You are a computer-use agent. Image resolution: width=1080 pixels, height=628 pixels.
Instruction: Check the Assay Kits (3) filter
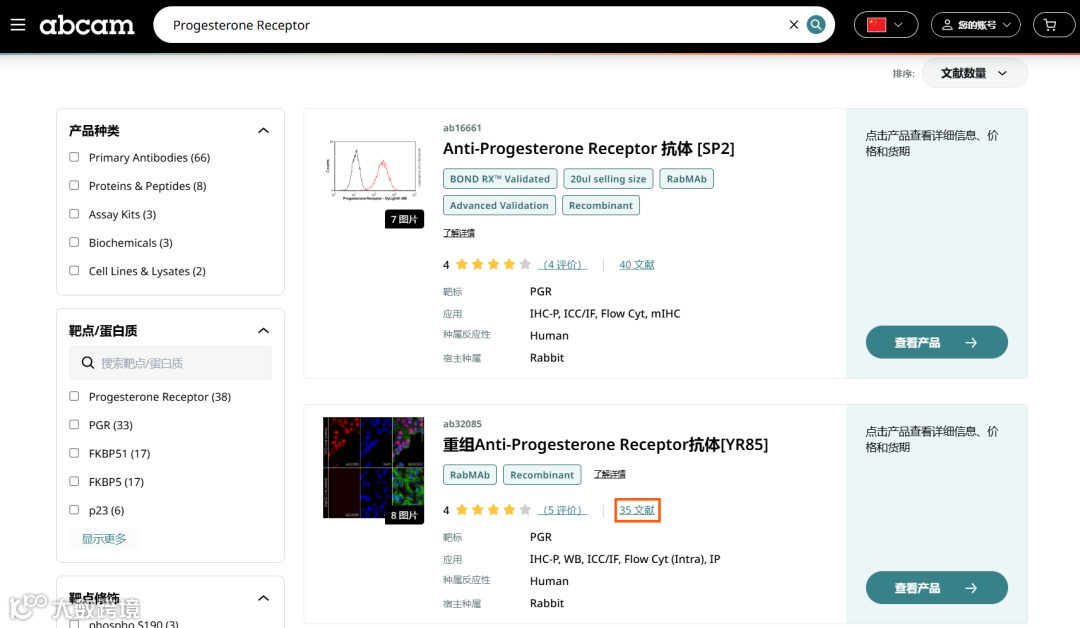pyautogui.click(x=74, y=214)
